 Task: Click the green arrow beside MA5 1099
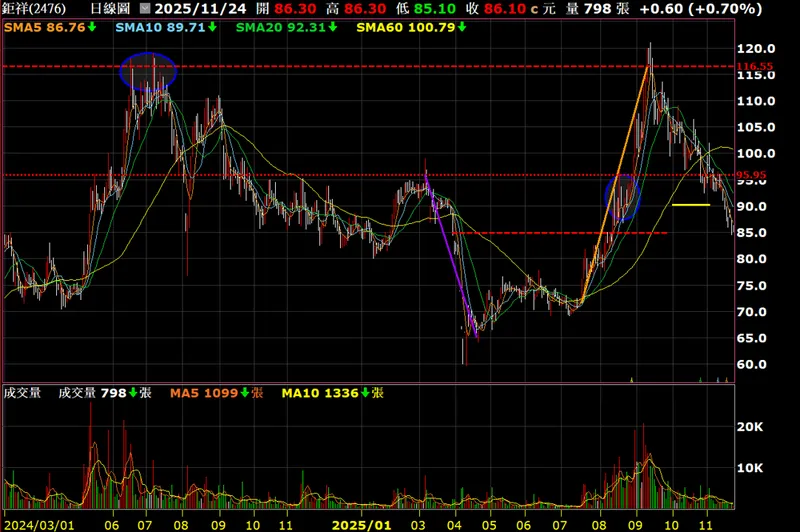[245, 393]
